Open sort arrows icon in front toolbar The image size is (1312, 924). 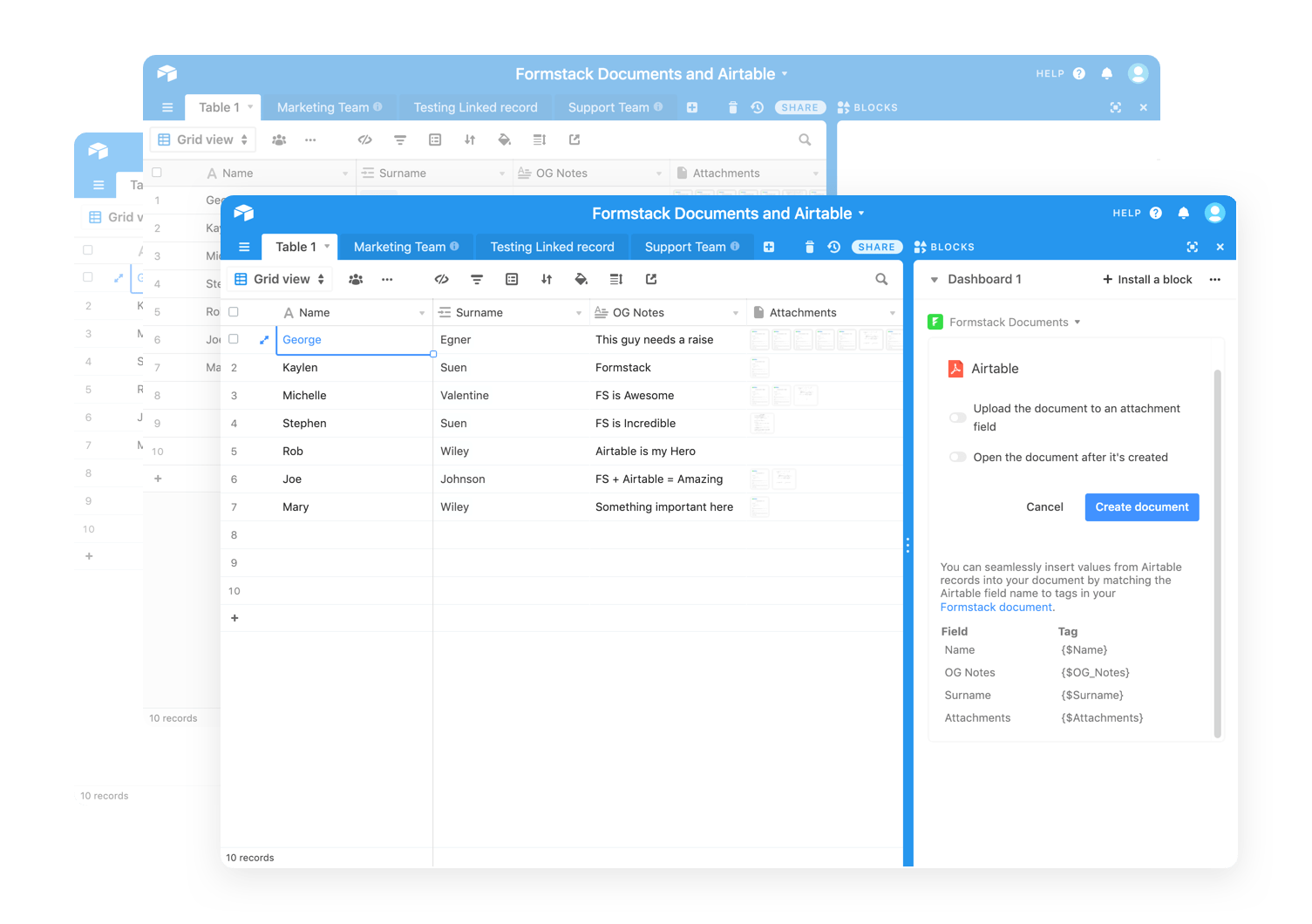547,279
